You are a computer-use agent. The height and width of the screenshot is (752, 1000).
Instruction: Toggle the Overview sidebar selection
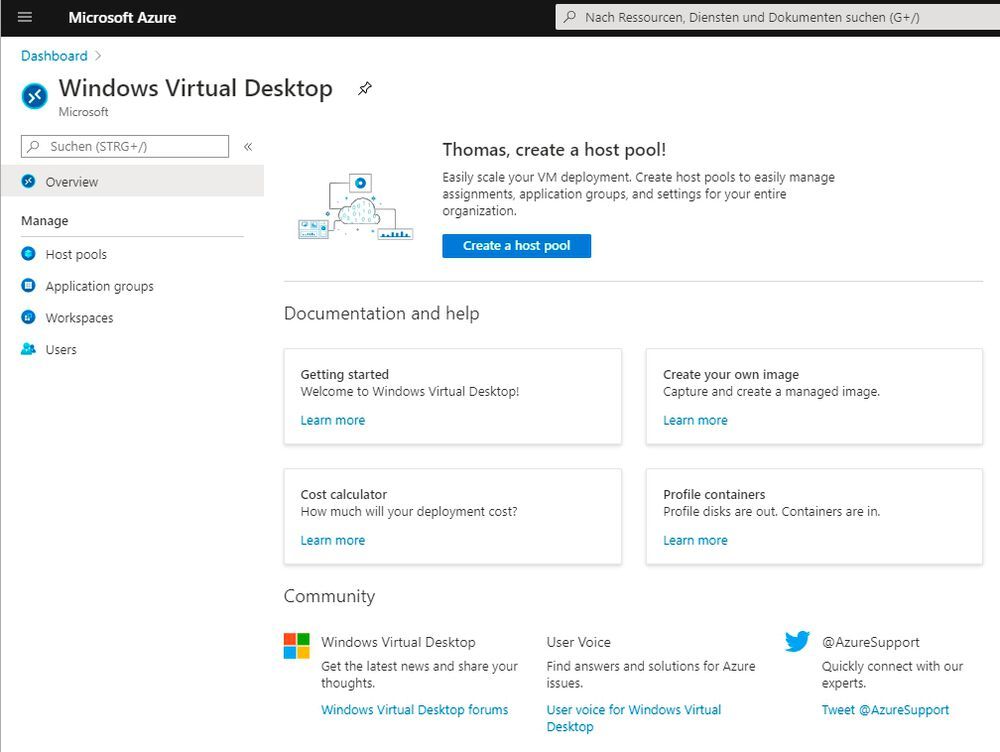[x=71, y=182]
